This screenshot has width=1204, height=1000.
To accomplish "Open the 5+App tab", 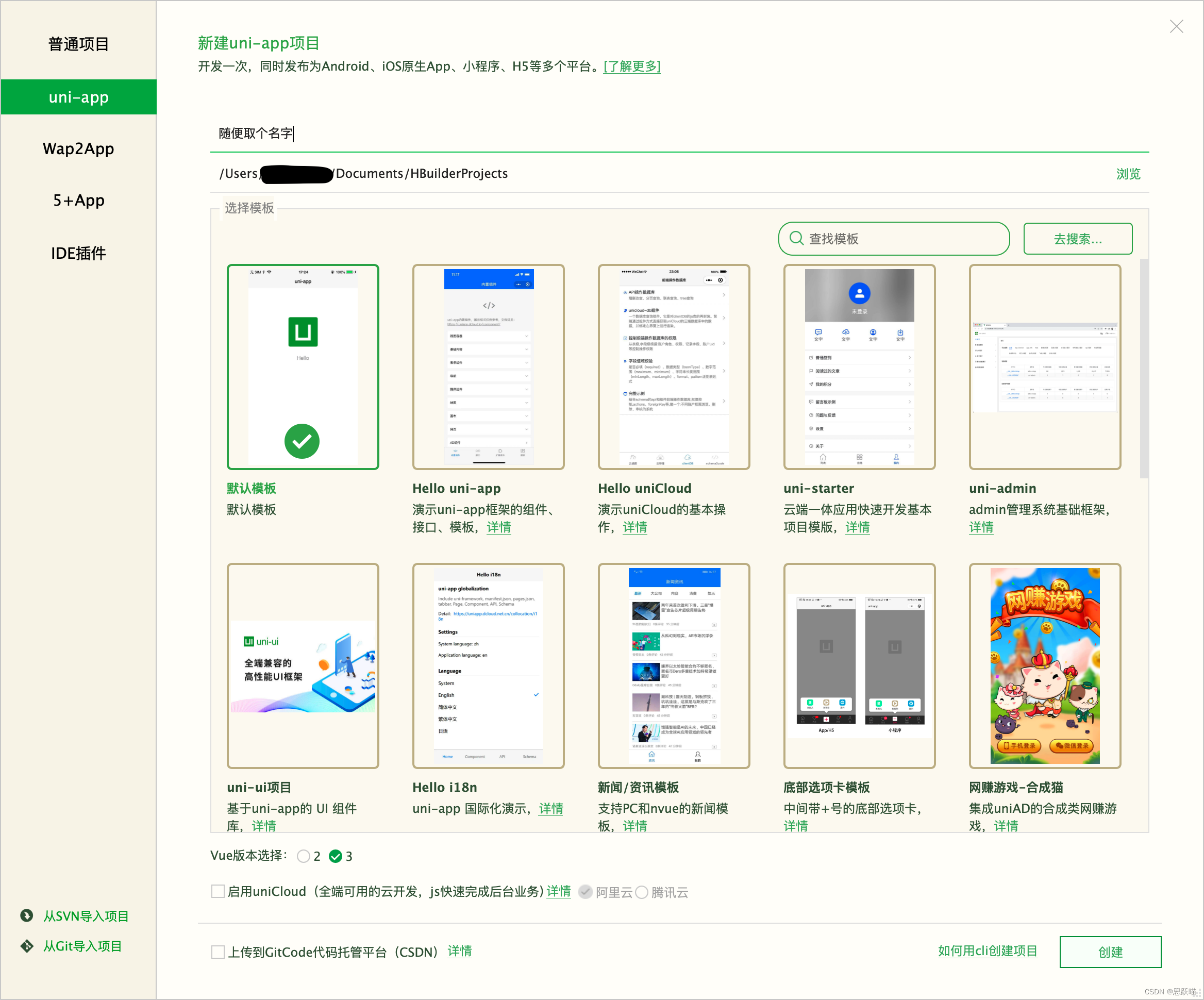I will tap(78, 200).
